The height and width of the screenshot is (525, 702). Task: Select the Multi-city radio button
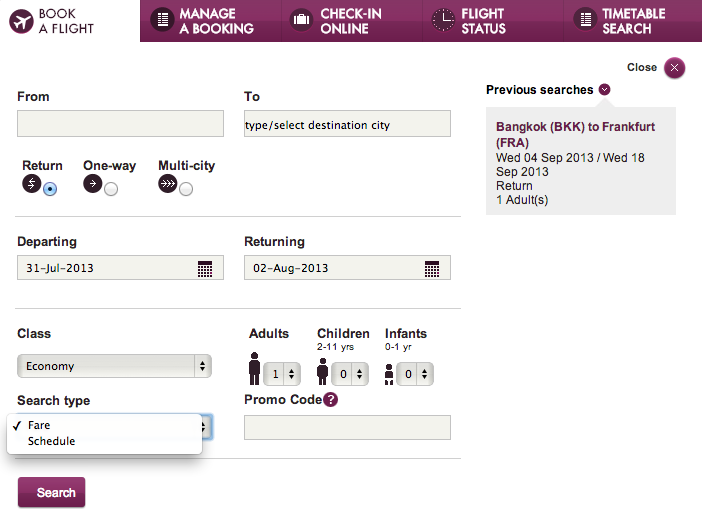point(186,189)
